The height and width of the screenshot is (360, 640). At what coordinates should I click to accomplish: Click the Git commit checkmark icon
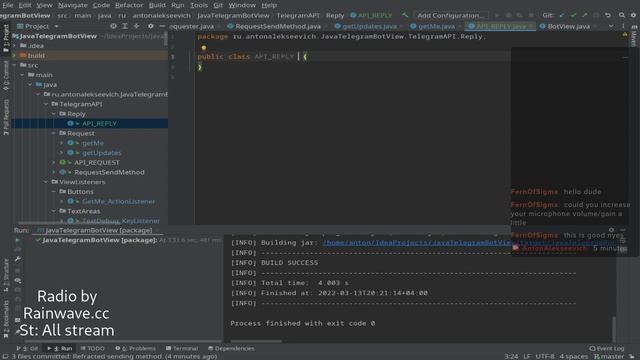pyautogui.click(x=573, y=15)
